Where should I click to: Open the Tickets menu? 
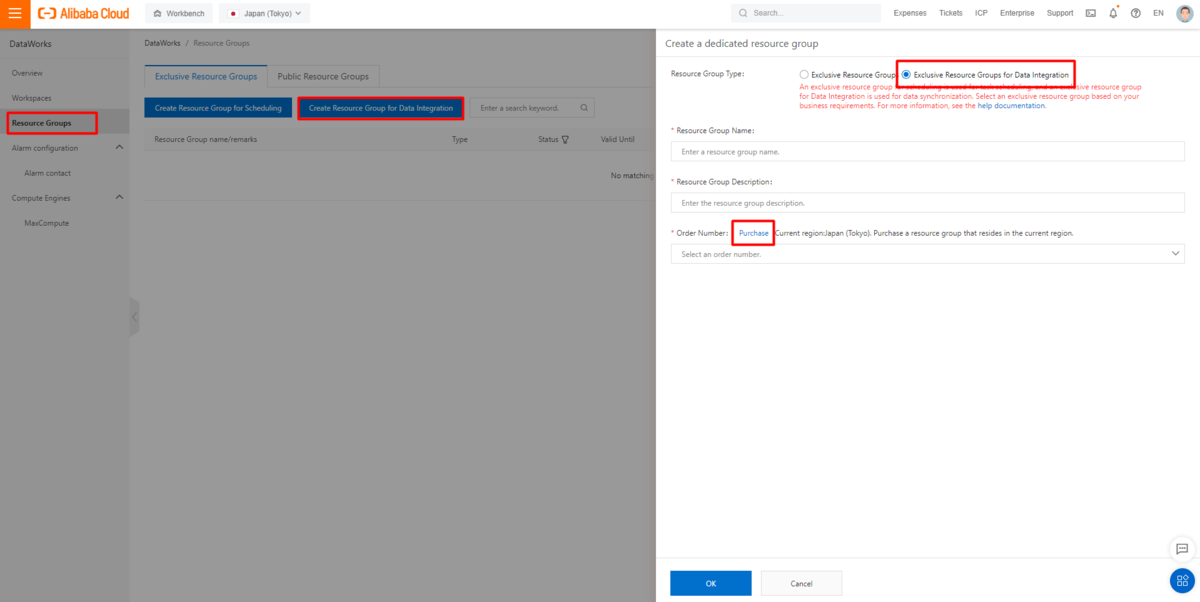951,13
